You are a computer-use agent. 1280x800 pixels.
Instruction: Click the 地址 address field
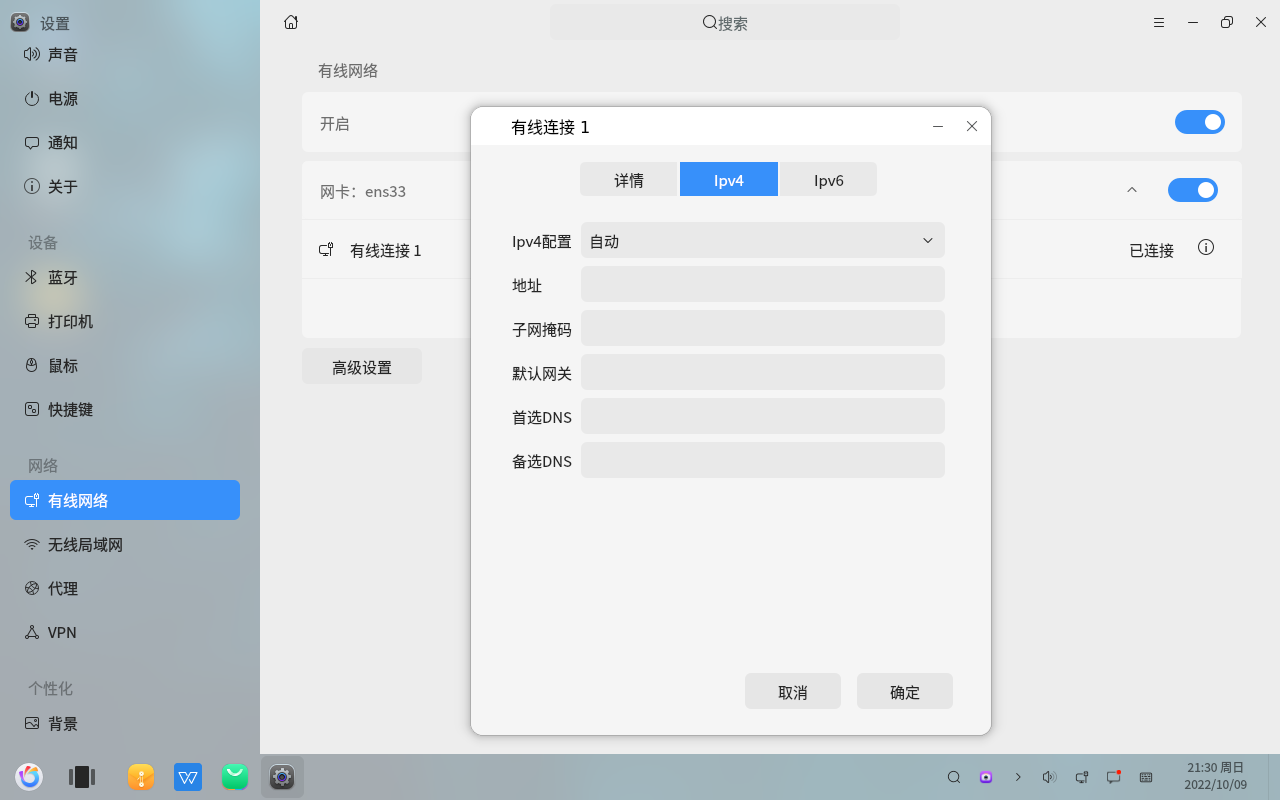click(x=763, y=284)
